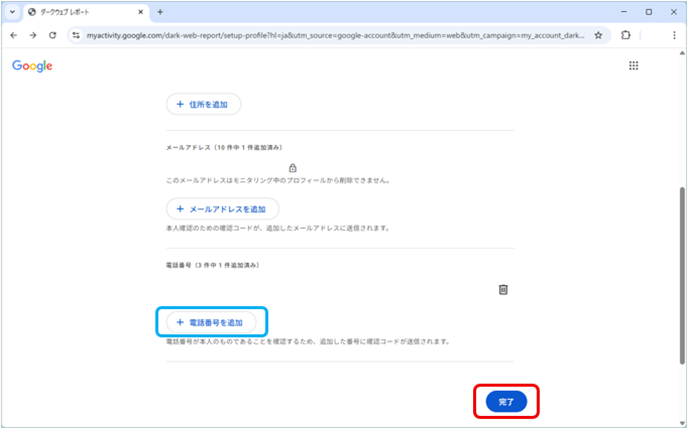View site information icon in address bar

pos(76,34)
